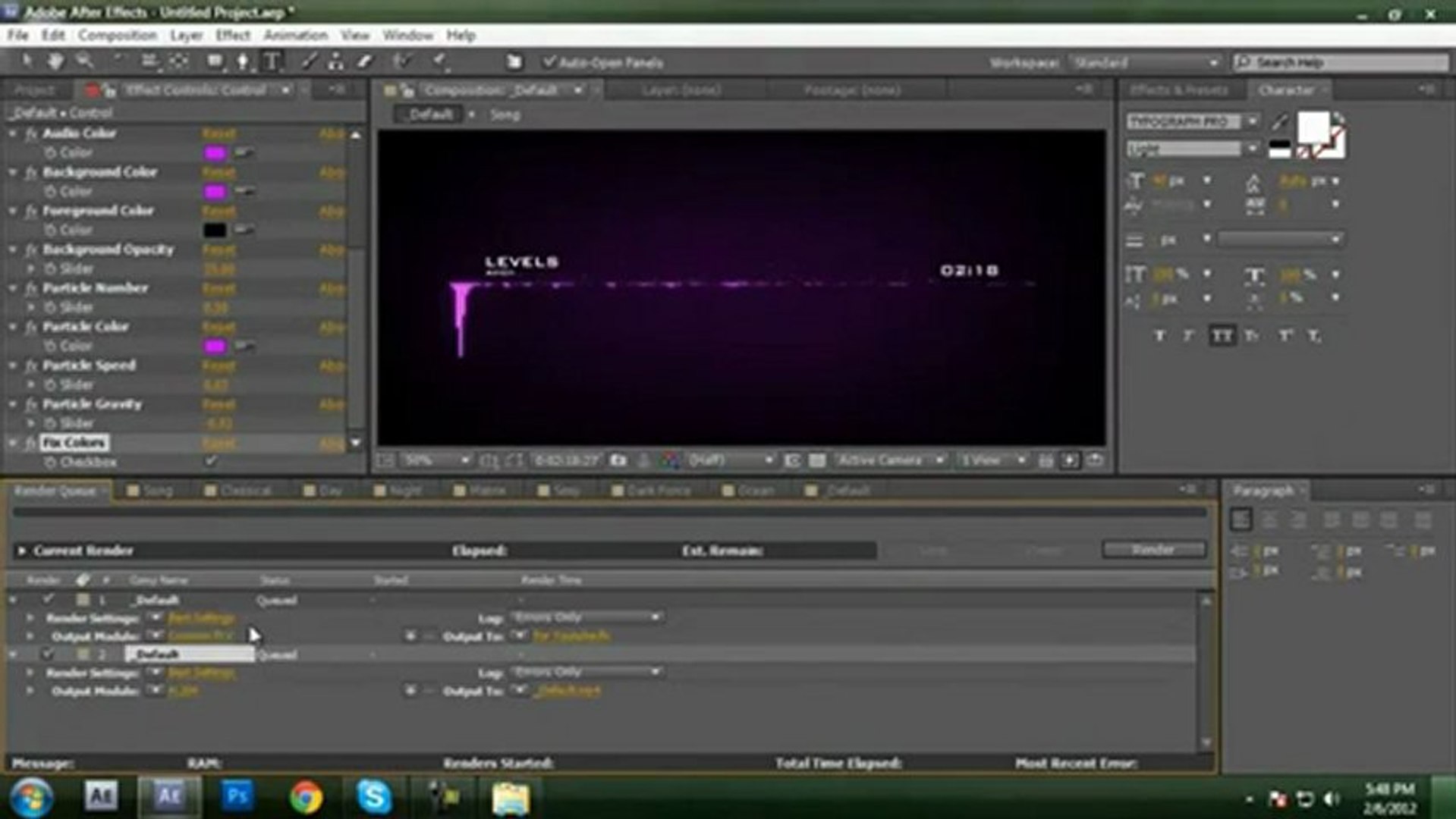The image size is (1456, 819).
Task: Click the Render button
Action: (1153, 550)
